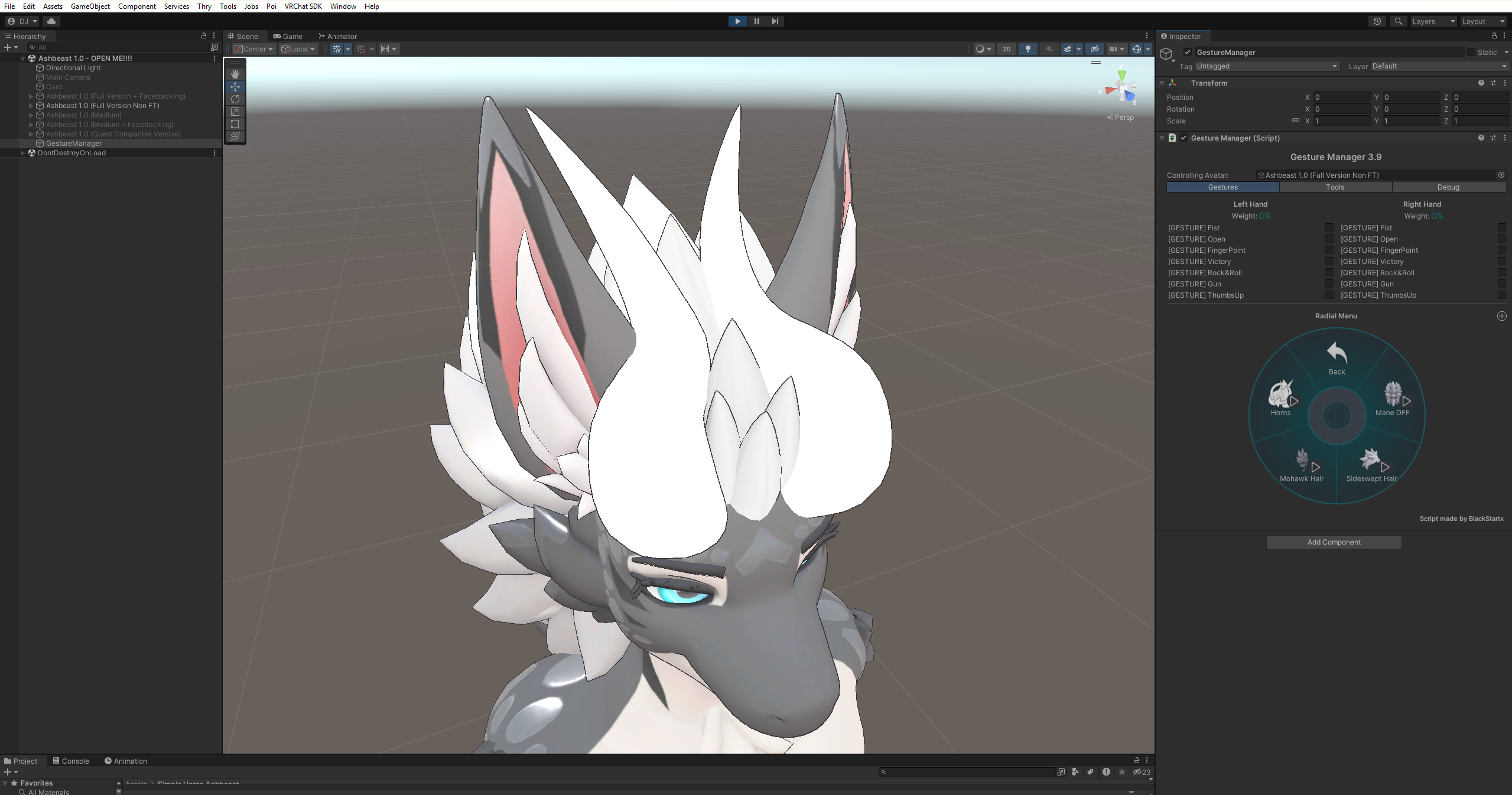The height and width of the screenshot is (795, 1512).
Task: Search by Label in Project panel
Action: point(1091,772)
